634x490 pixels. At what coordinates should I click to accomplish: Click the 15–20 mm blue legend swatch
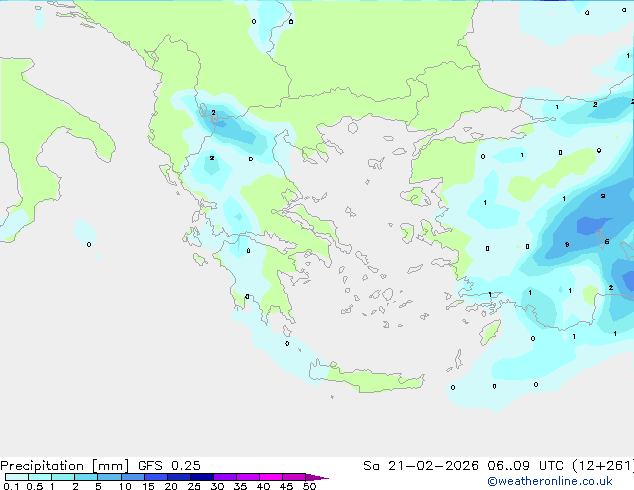coord(156,477)
